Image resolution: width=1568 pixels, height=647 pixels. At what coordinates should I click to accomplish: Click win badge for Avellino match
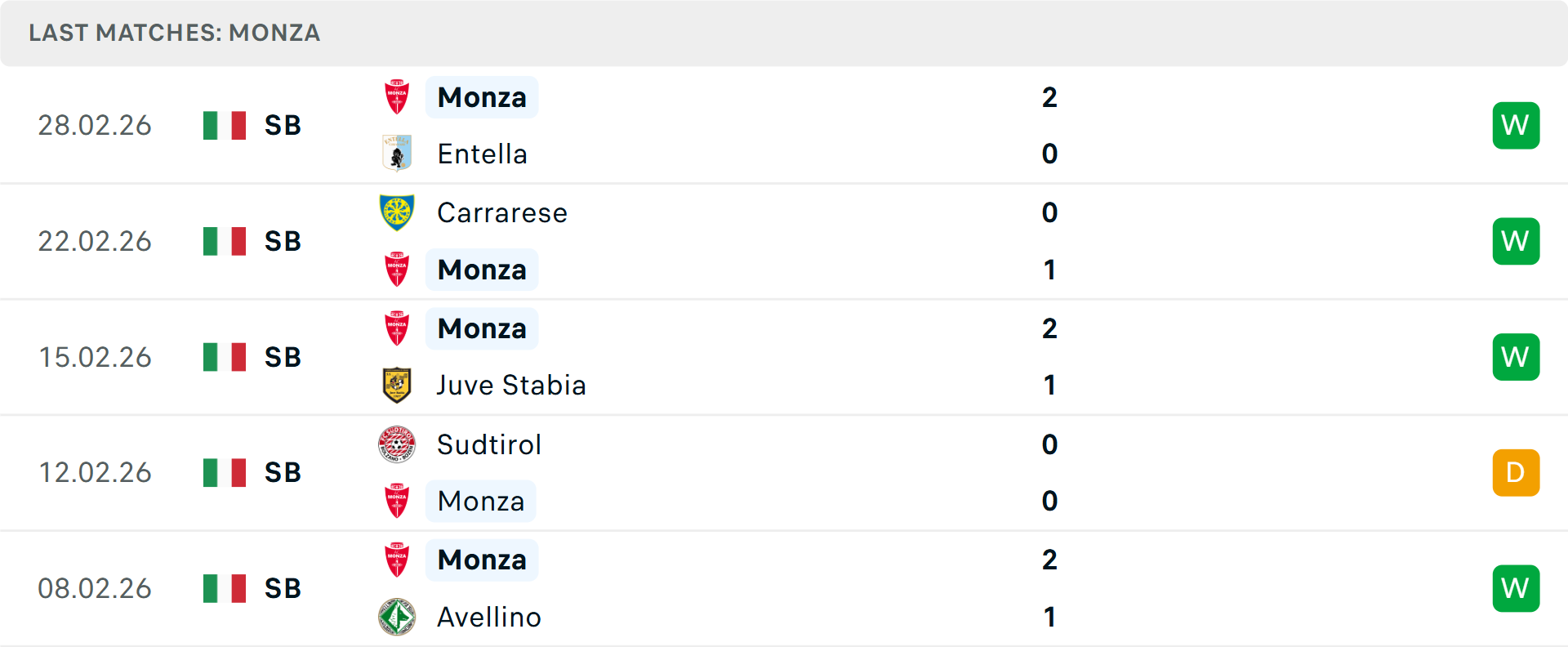(x=1516, y=588)
